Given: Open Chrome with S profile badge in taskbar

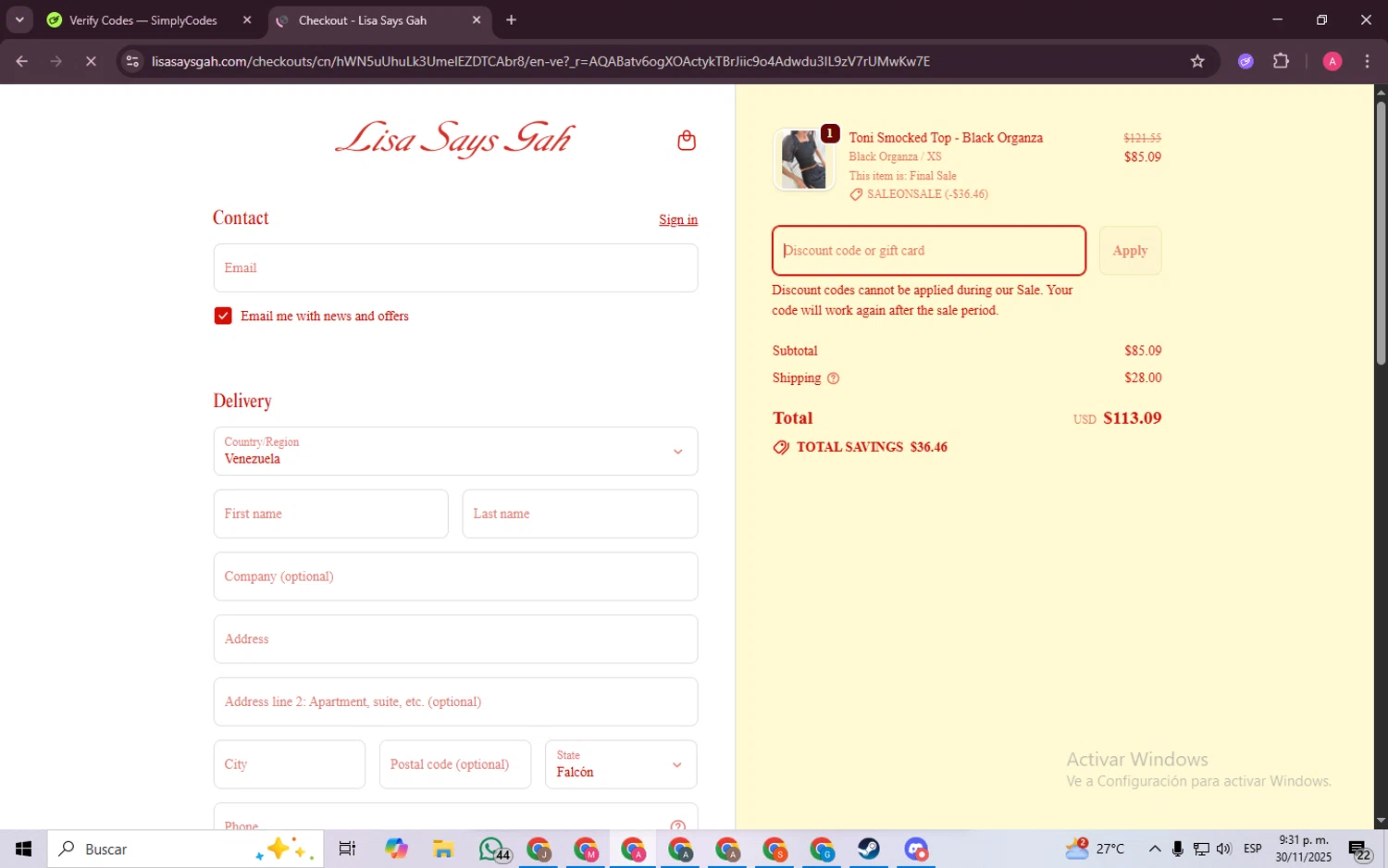Looking at the screenshot, I should tap(775, 849).
